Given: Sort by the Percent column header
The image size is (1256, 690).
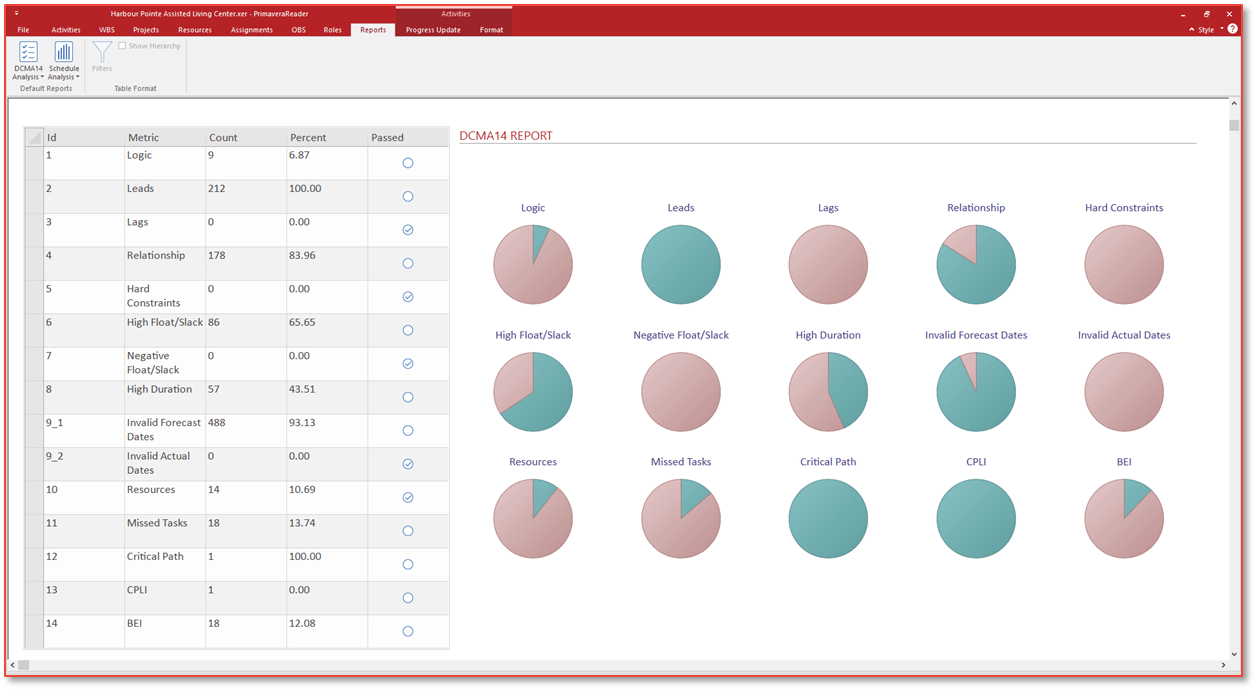Looking at the screenshot, I should (x=327, y=137).
